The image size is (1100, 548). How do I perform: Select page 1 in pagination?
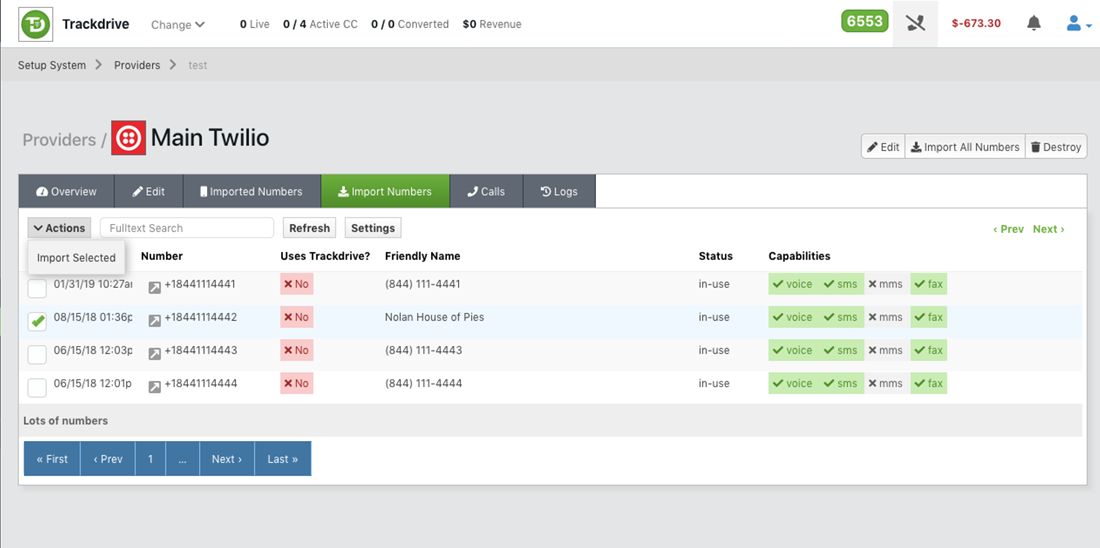pyautogui.click(x=150, y=459)
